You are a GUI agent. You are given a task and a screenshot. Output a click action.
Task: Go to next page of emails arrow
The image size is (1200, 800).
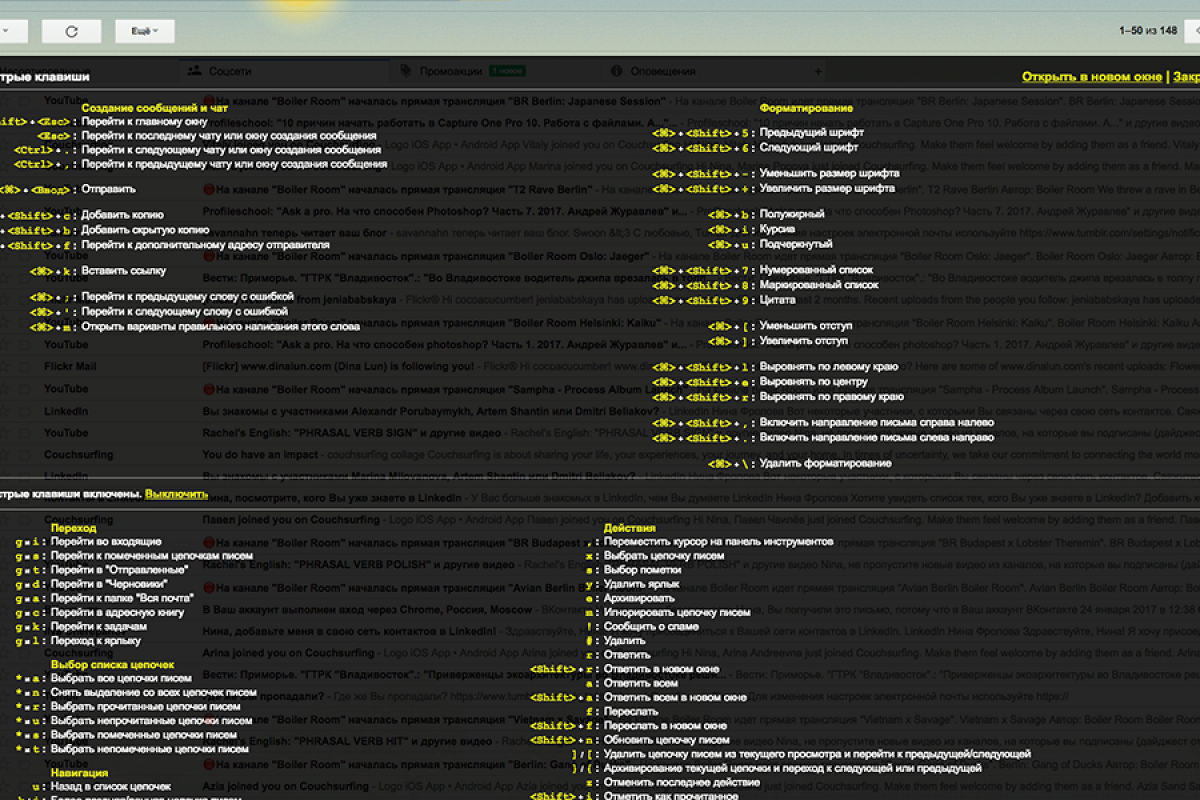click(1194, 31)
